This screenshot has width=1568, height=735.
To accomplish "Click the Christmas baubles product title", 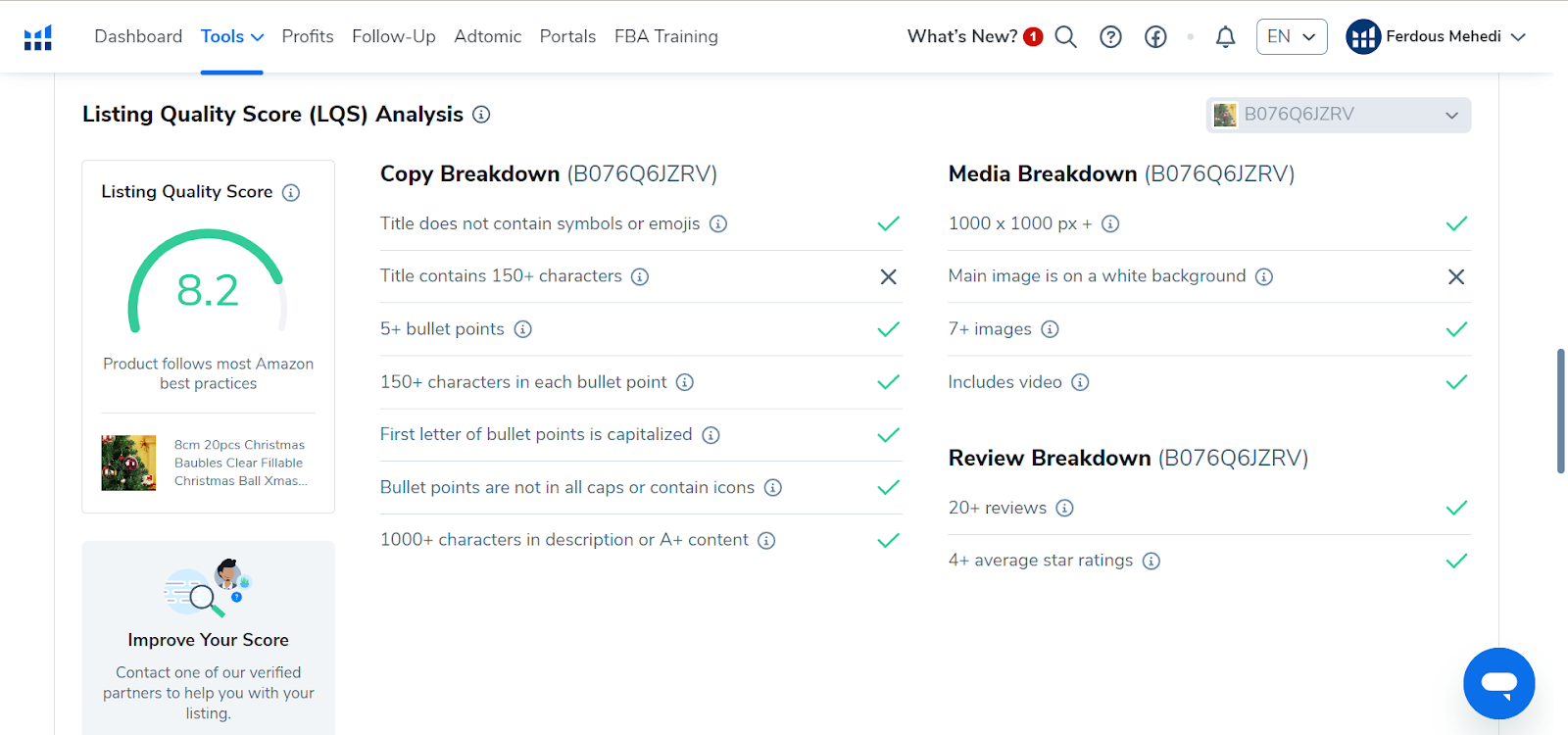I will tap(241, 463).
